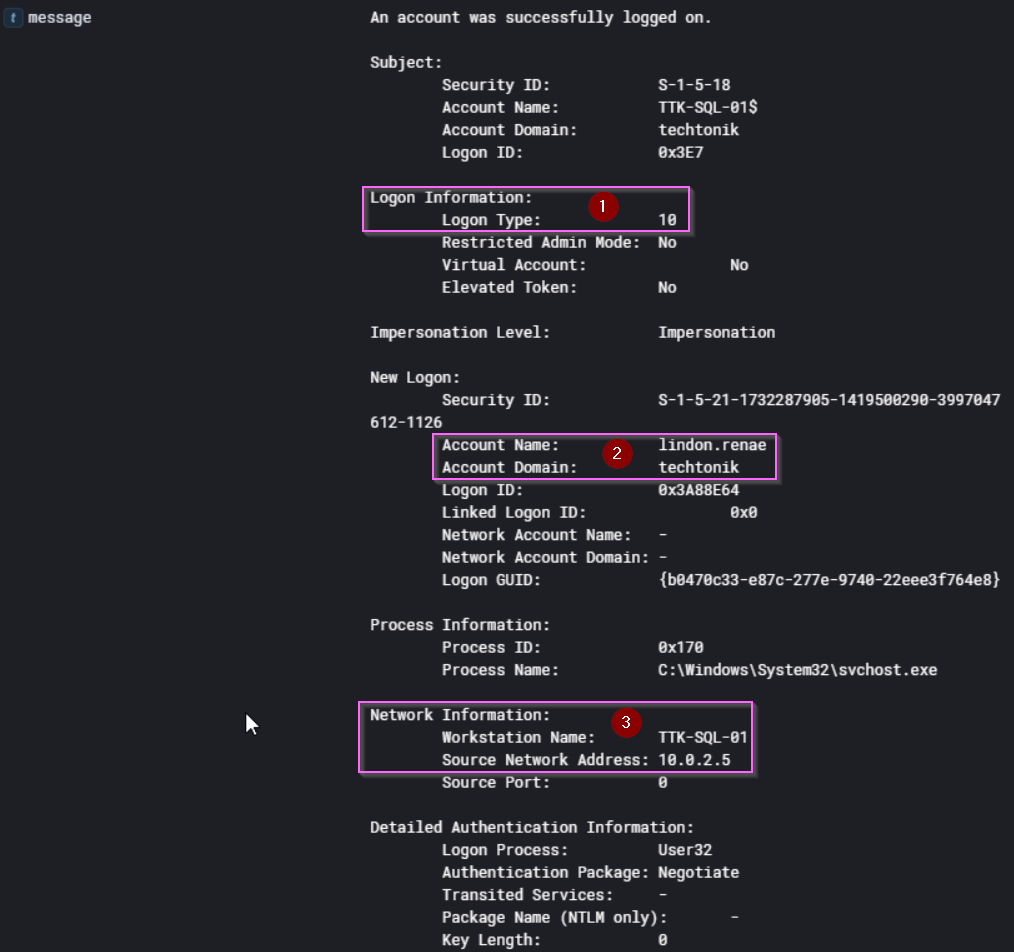
Task: Click the Source Network Address 10.0.2.5
Action: coord(694,760)
